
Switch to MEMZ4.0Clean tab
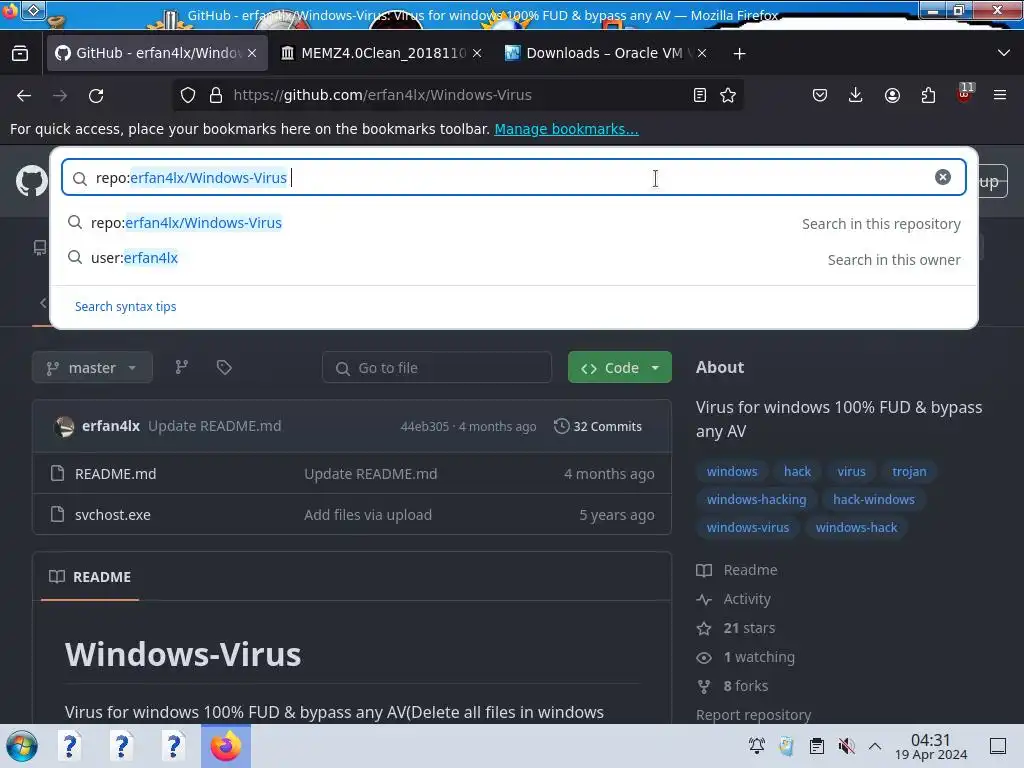tap(382, 53)
